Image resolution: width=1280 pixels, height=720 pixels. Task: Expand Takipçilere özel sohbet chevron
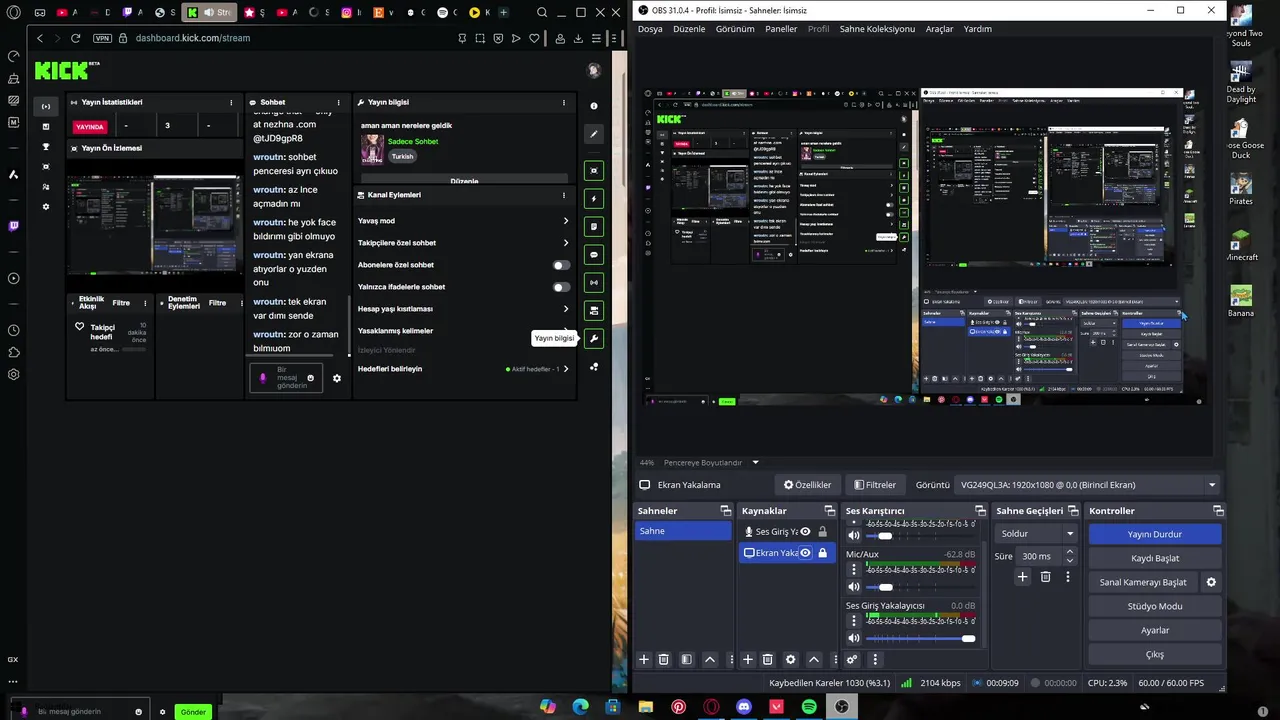coord(566,243)
